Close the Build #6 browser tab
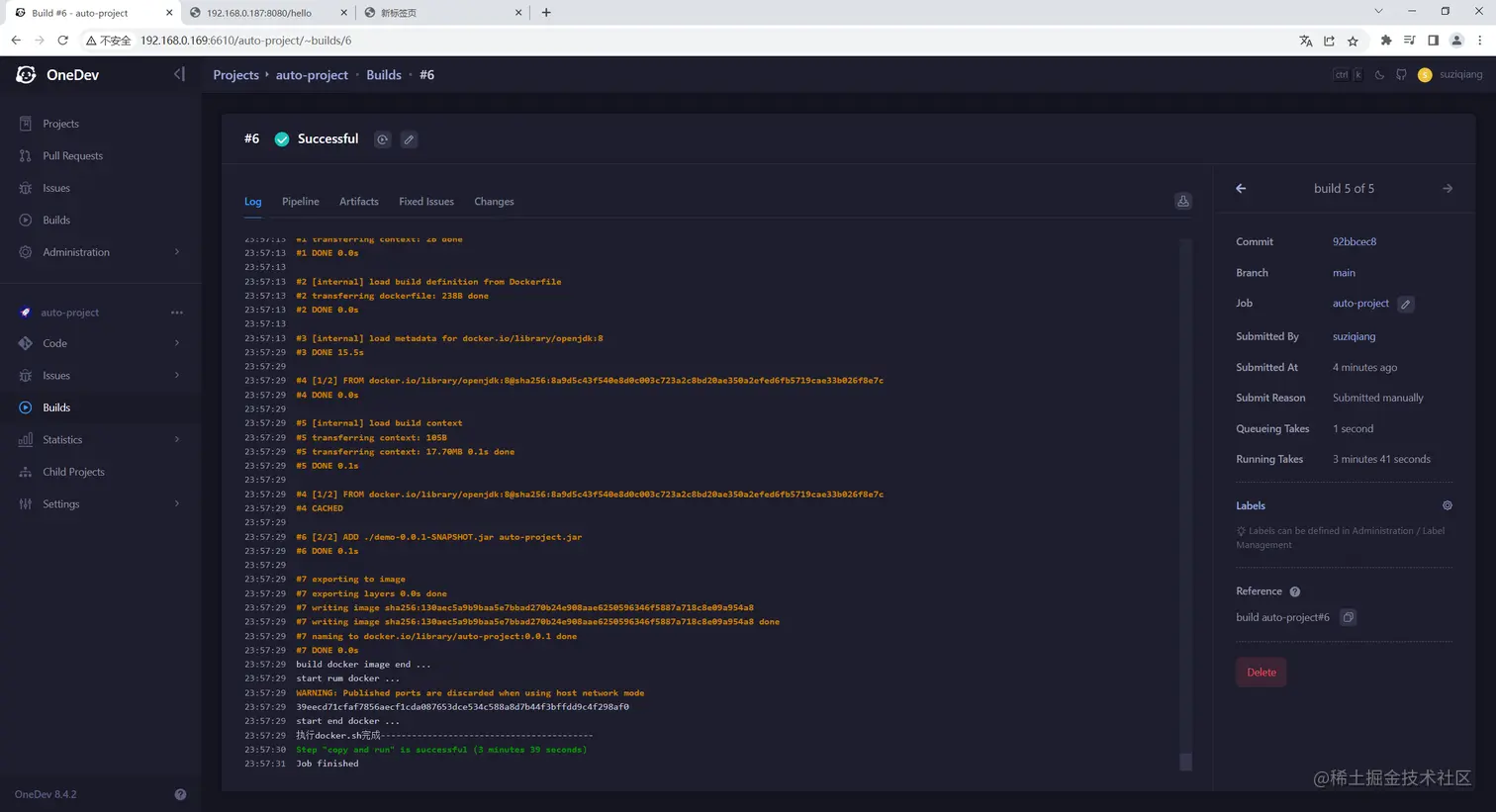Image resolution: width=1496 pixels, height=812 pixels. click(x=169, y=13)
